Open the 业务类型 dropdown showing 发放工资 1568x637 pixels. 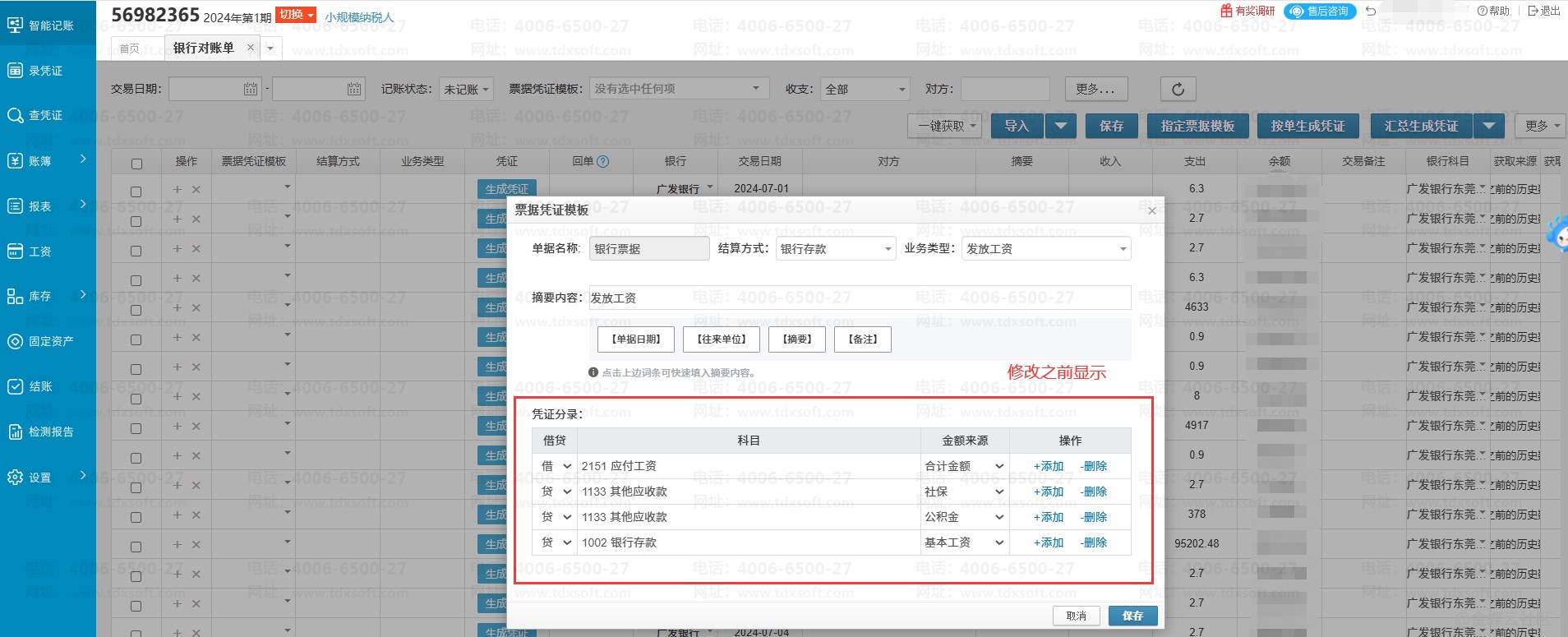pyautogui.click(x=1046, y=249)
